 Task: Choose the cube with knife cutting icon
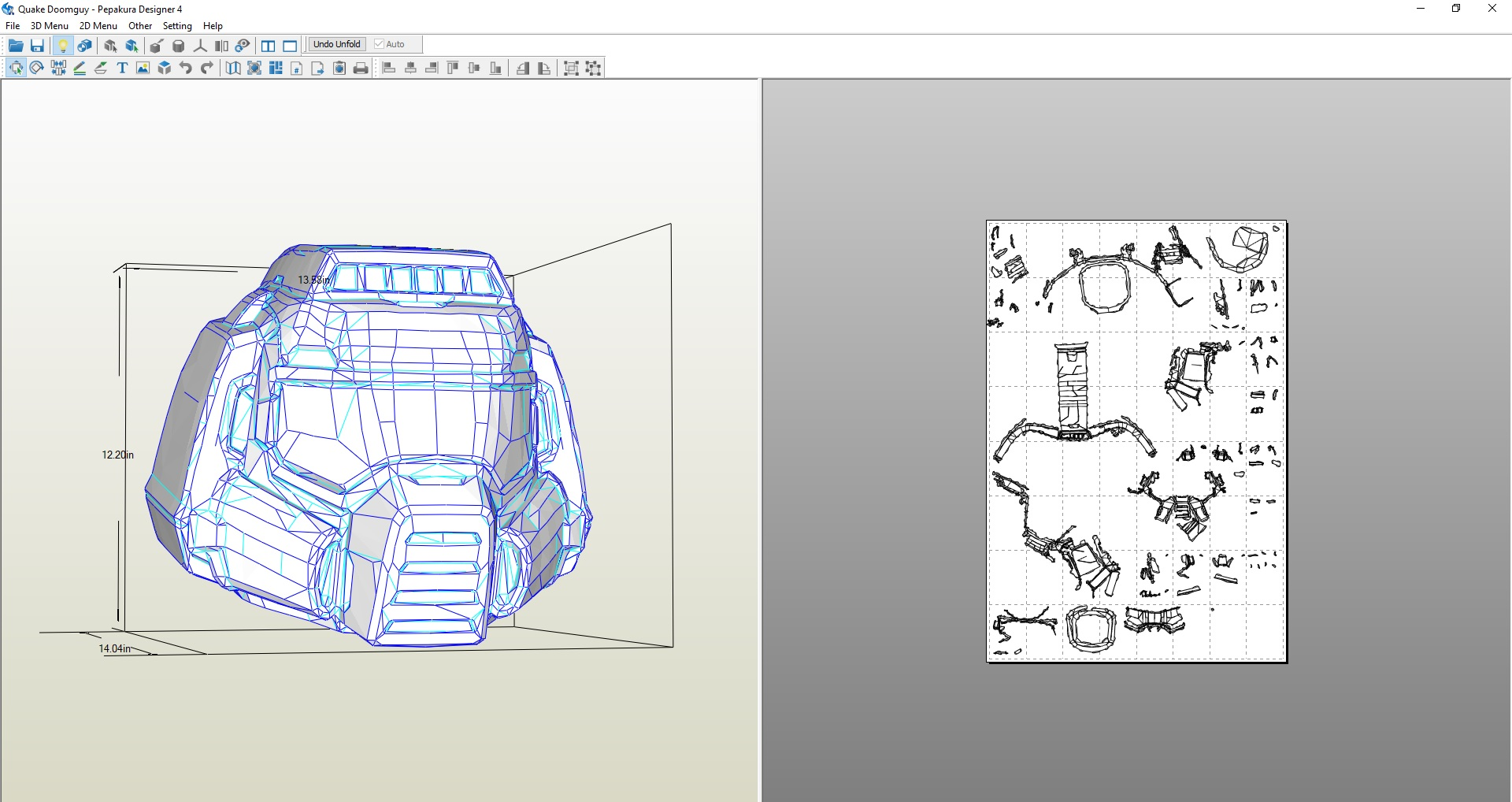tap(157, 46)
